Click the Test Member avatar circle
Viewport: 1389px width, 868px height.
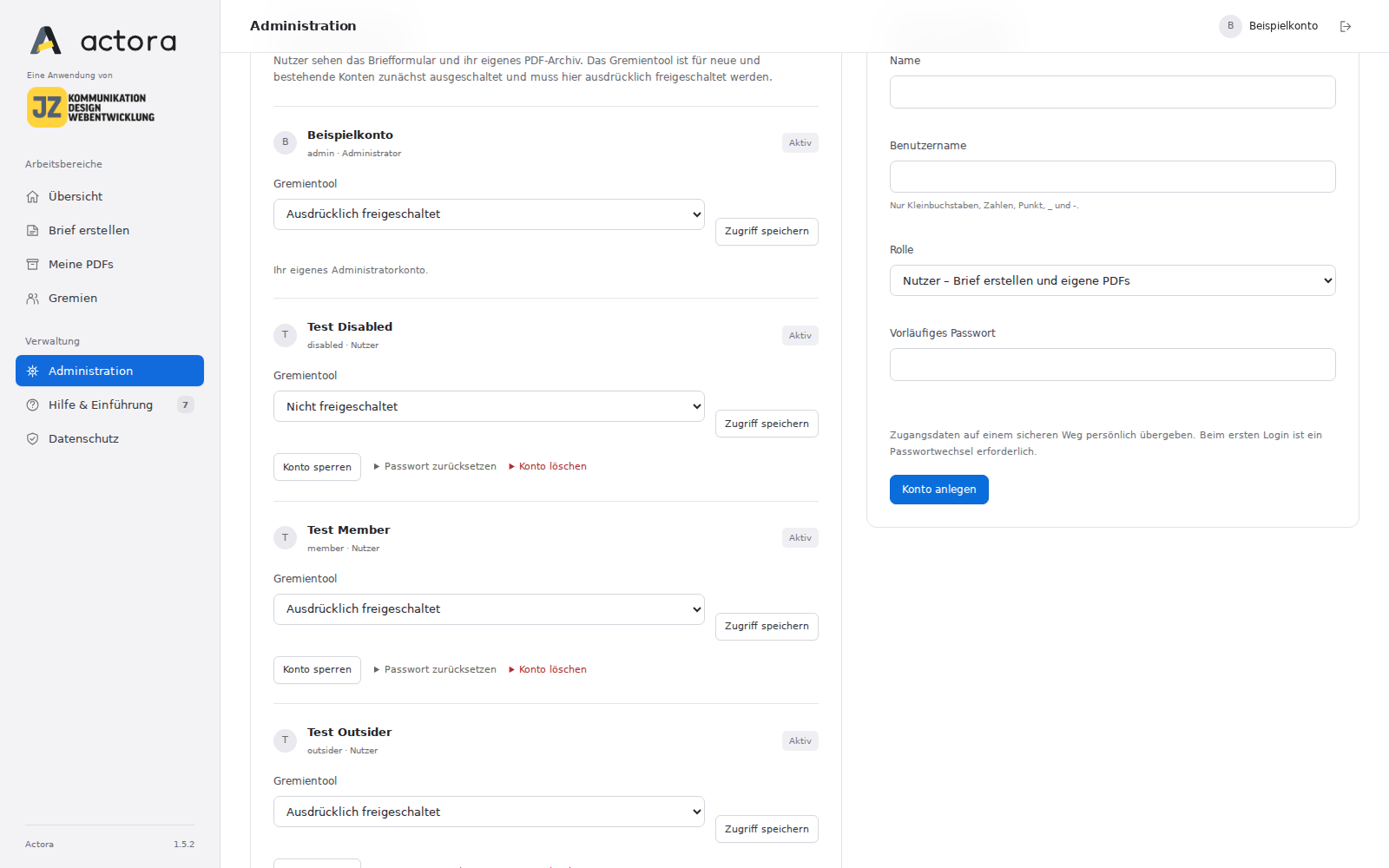[x=285, y=538]
